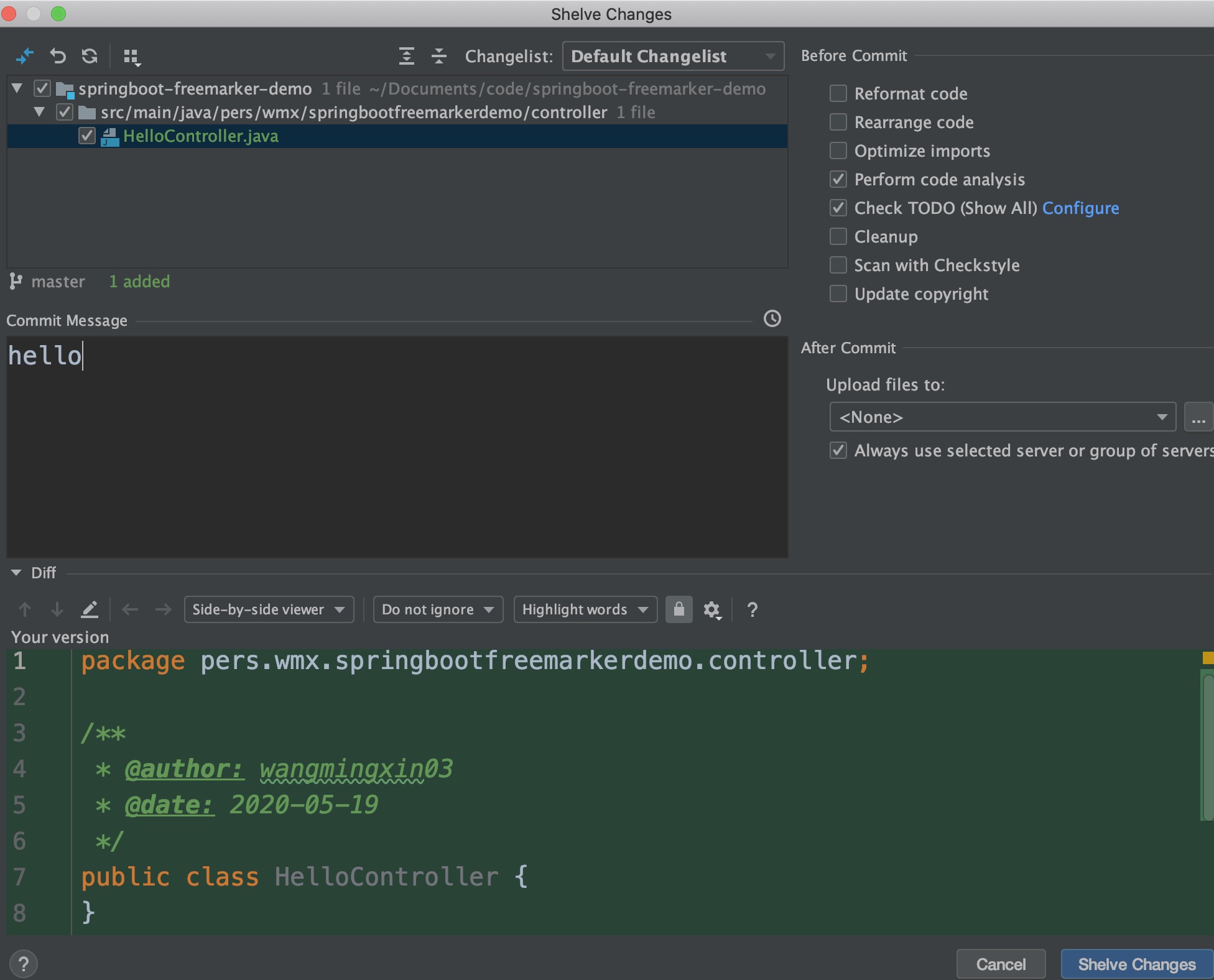This screenshot has height=980, width=1214.
Task: Click the Show Diff icon
Action: click(24, 57)
